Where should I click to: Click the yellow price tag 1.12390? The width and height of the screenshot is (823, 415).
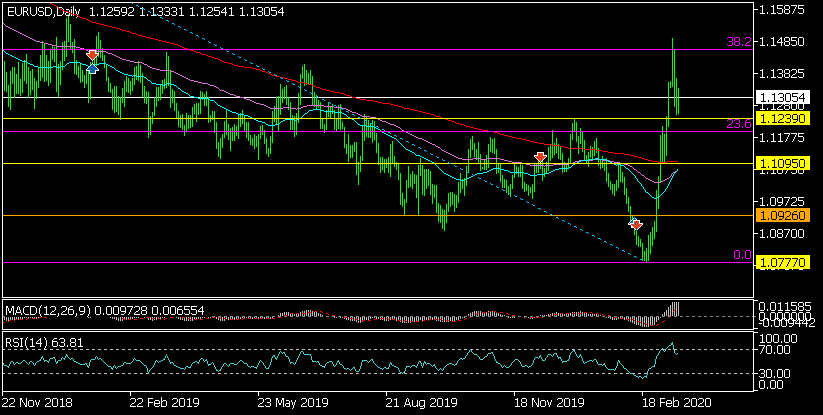pyautogui.click(x=783, y=119)
